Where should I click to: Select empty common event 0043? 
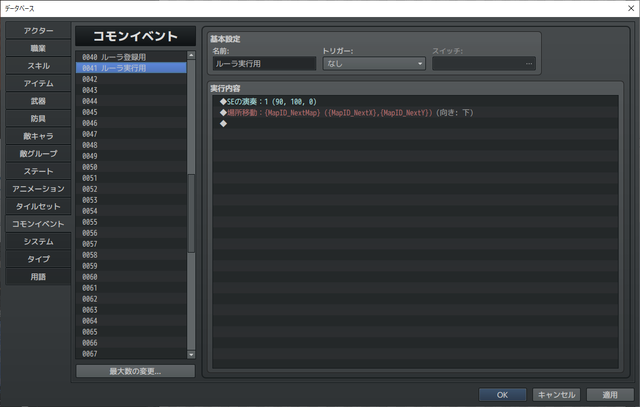tap(131, 90)
